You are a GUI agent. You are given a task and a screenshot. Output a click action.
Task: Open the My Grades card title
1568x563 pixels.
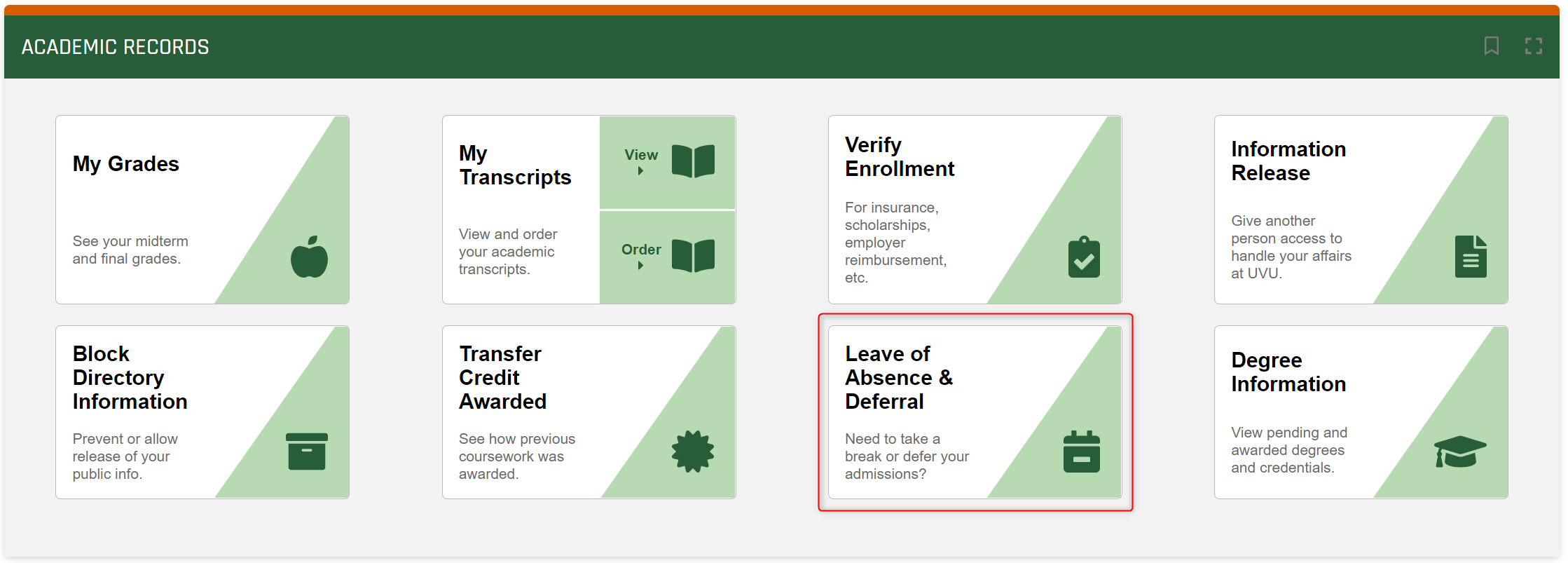126,164
